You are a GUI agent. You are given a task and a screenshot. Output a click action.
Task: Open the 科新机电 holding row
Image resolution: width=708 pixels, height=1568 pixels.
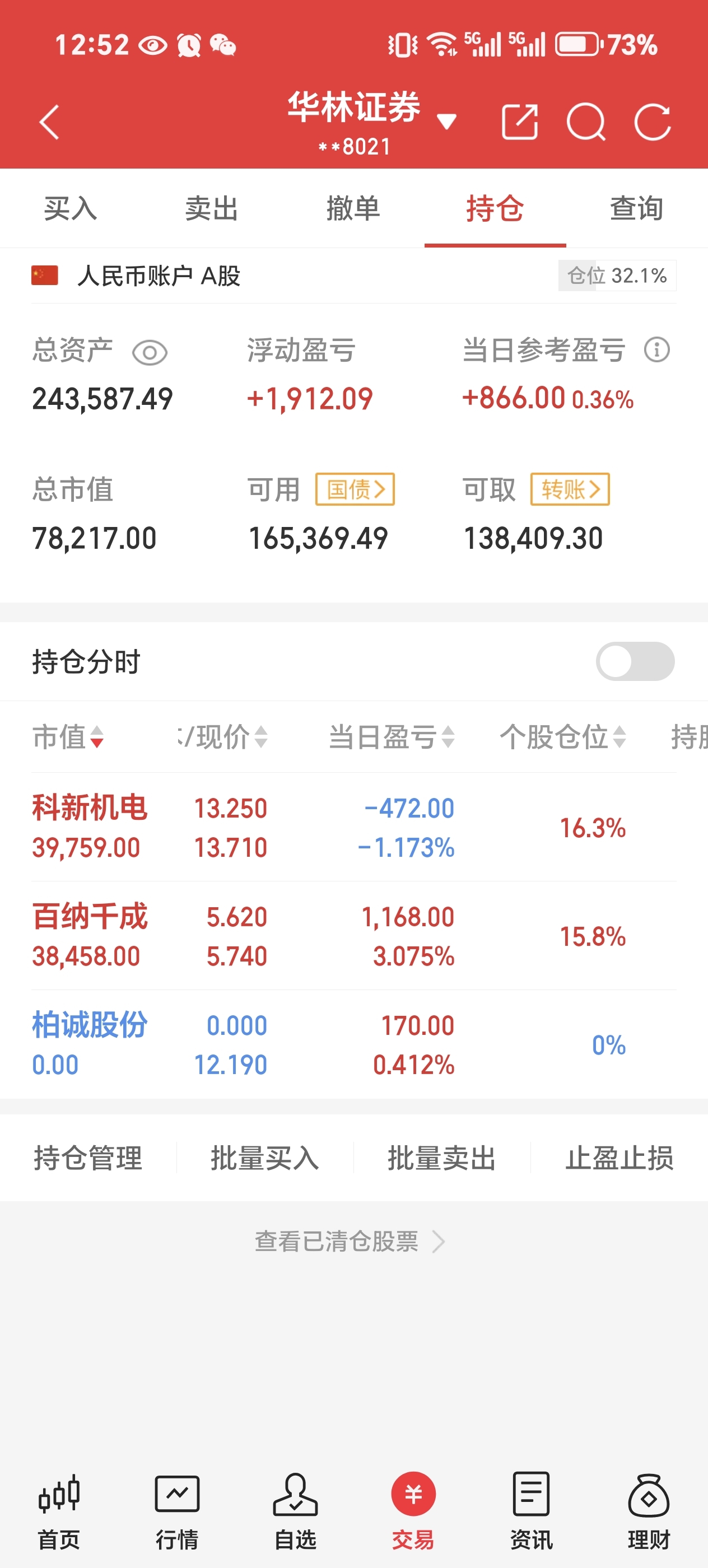(x=353, y=827)
